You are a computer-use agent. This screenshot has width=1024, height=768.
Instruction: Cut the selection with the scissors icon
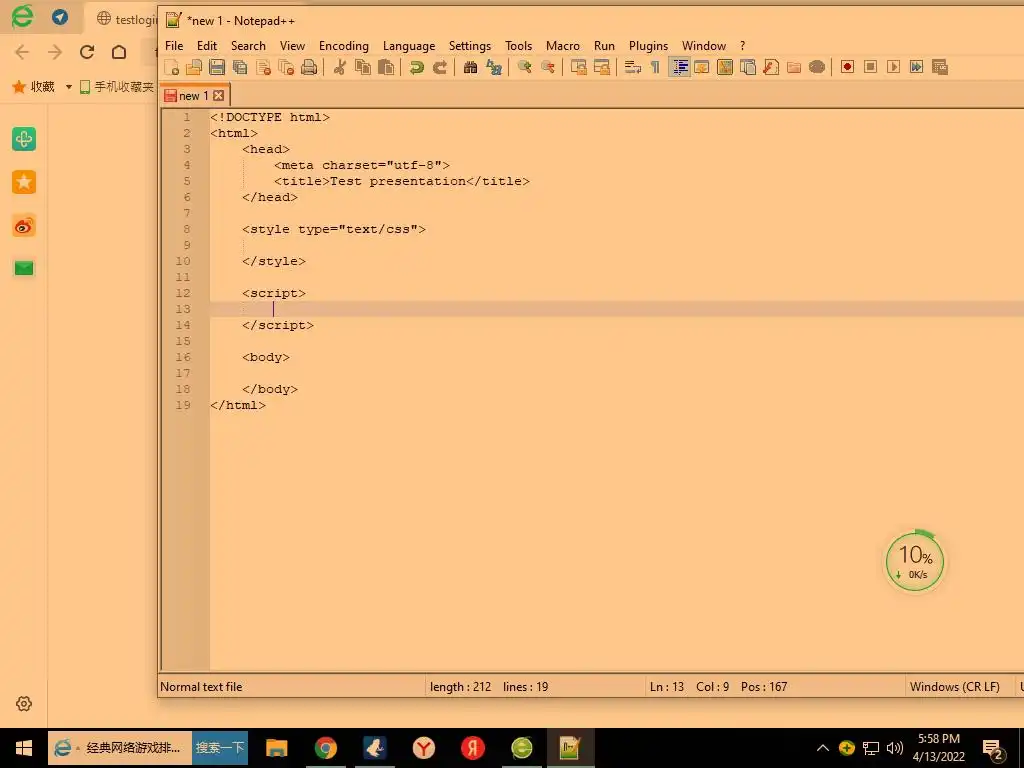[340, 67]
